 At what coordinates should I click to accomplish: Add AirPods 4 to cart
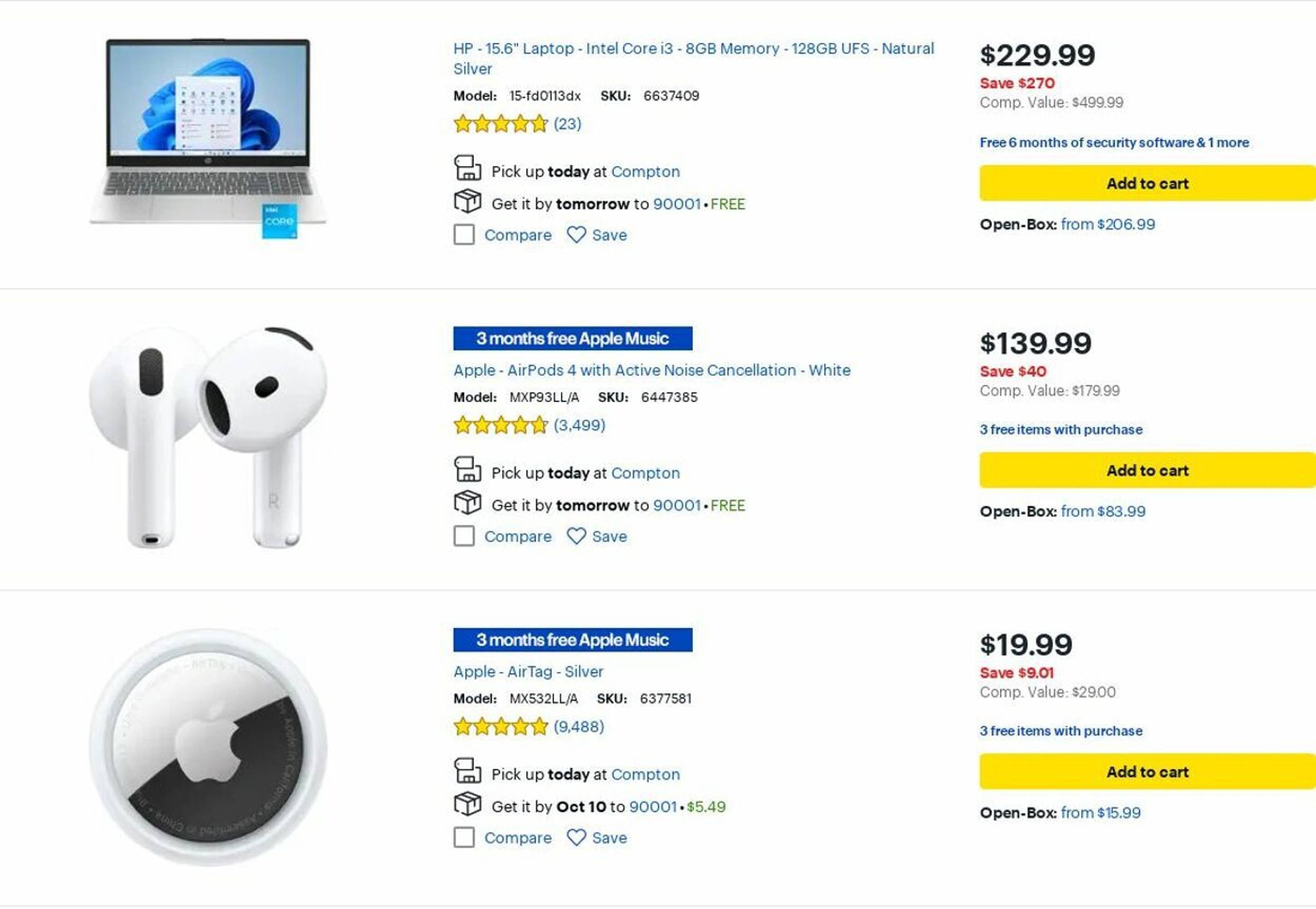point(1147,470)
